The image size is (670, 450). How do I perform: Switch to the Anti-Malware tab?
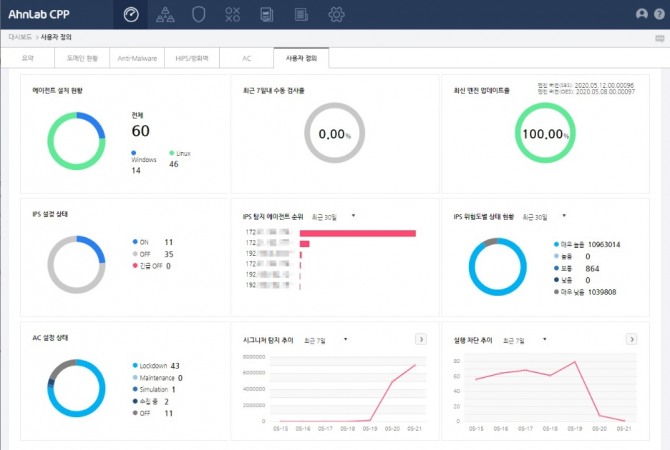135,59
